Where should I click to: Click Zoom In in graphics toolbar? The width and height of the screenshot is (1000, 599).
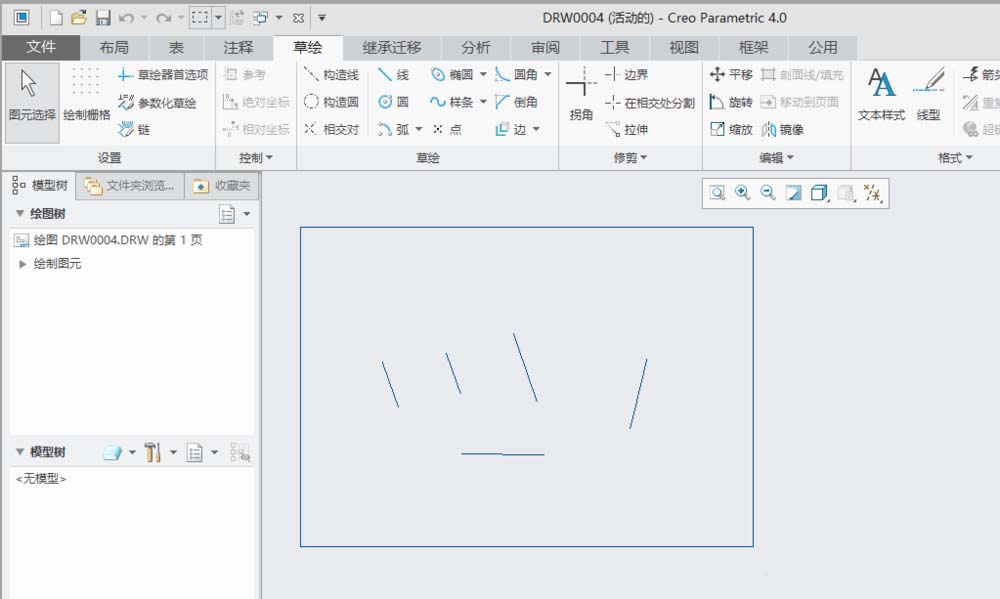[x=743, y=193]
